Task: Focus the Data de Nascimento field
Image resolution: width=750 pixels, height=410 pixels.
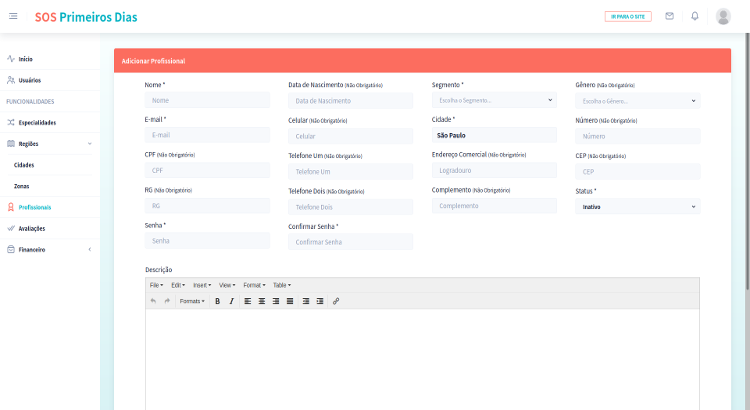Action: [x=350, y=100]
